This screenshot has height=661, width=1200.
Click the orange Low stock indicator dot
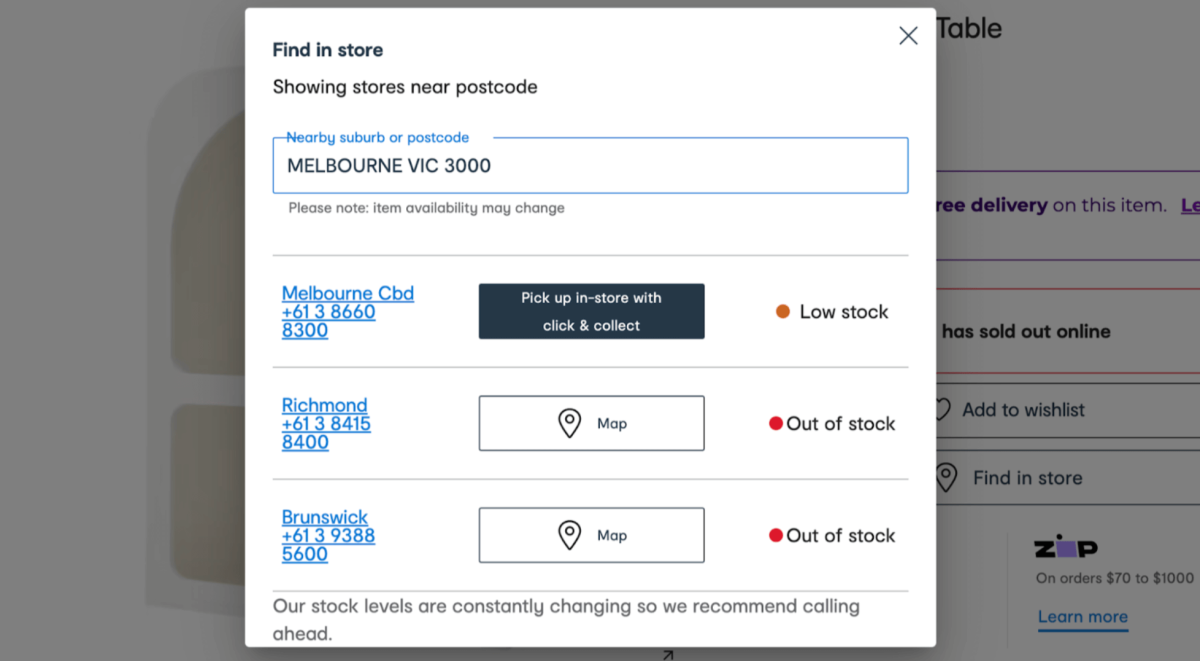(783, 312)
